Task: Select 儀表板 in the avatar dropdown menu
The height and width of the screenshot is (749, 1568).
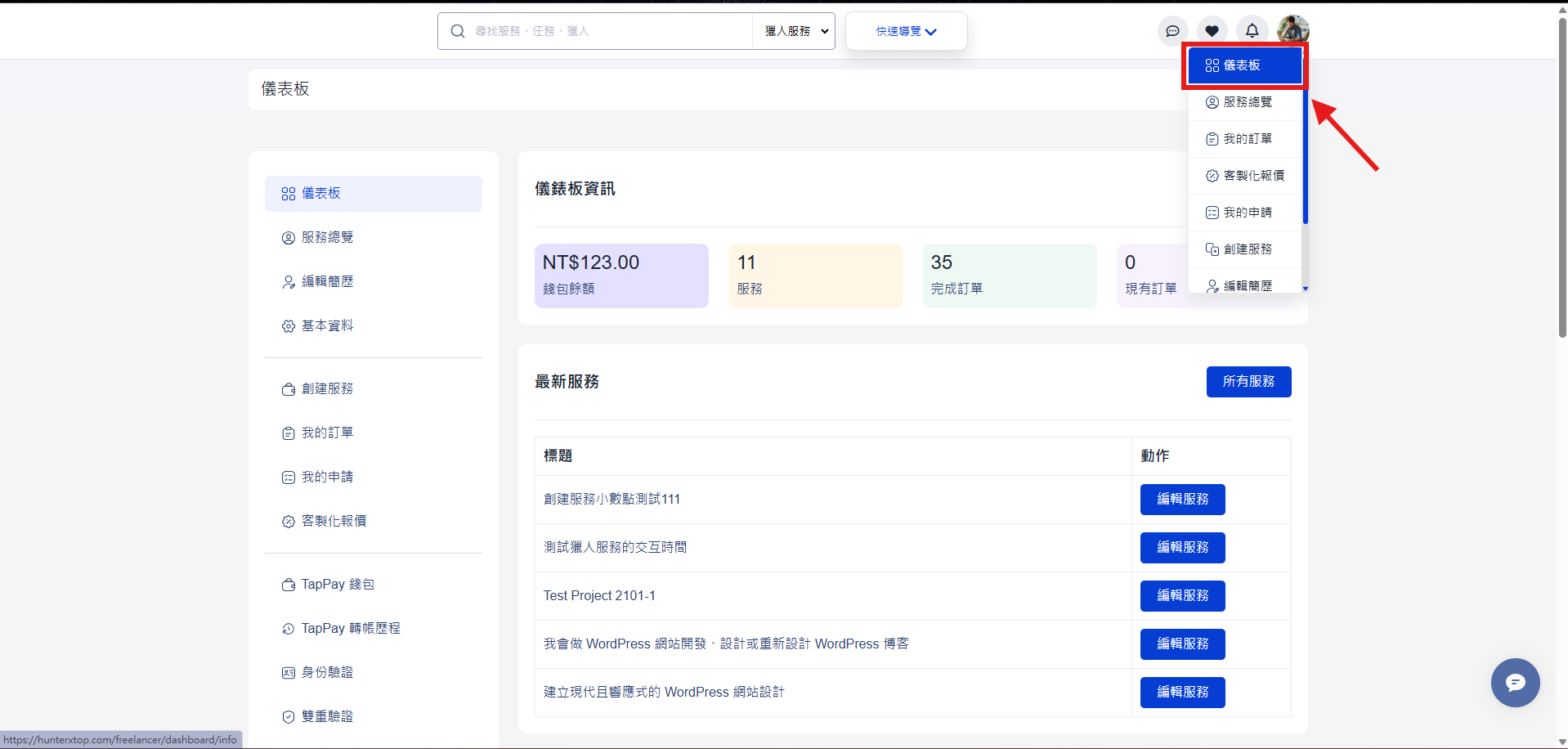Action: (1243, 65)
